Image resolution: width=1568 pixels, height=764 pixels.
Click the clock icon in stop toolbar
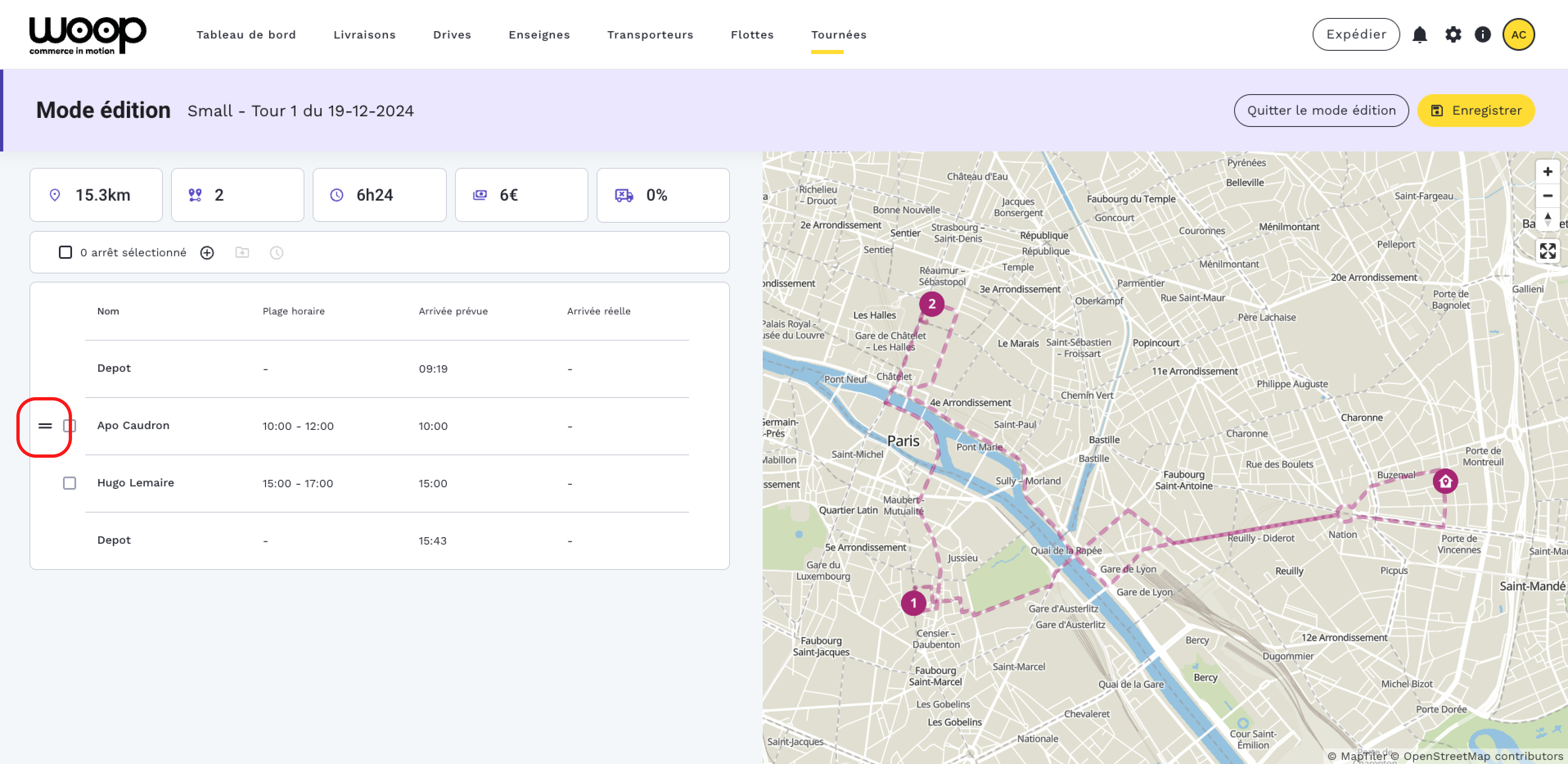(276, 253)
